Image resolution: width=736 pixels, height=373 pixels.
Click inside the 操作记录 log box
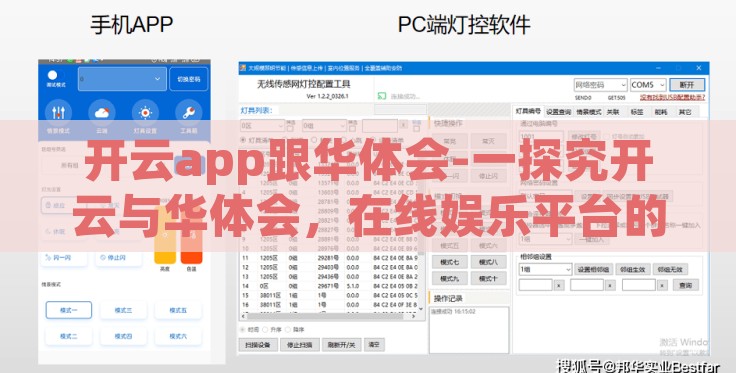[469, 330]
